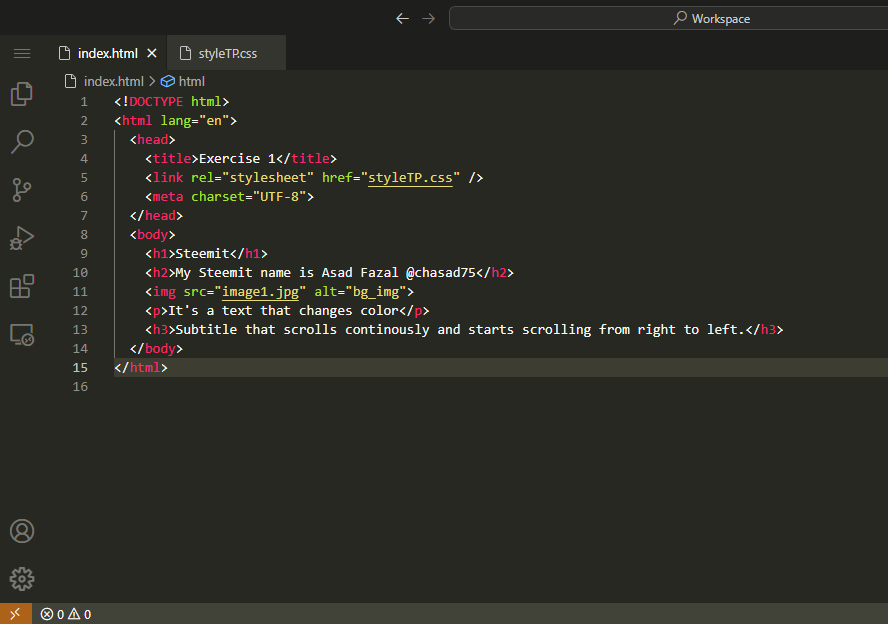Close the index.html tab
888x624 pixels.
point(152,53)
